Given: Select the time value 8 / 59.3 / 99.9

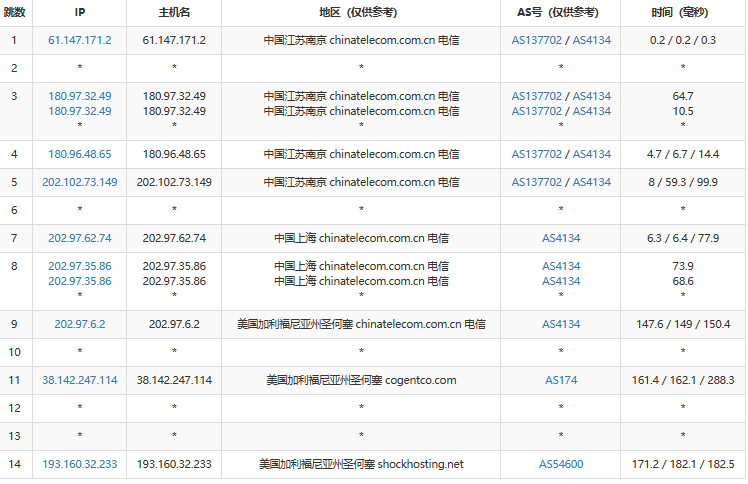Looking at the screenshot, I should [x=683, y=182].
